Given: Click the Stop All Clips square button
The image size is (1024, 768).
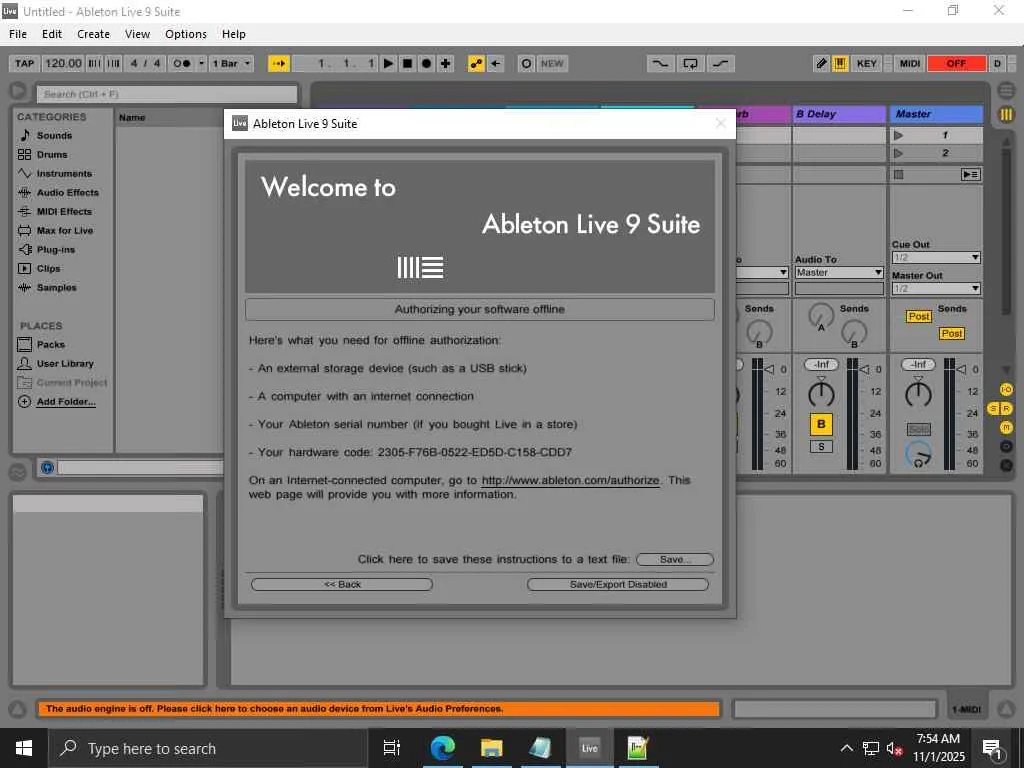Looking at the screenshot, I should coord(899,174).
